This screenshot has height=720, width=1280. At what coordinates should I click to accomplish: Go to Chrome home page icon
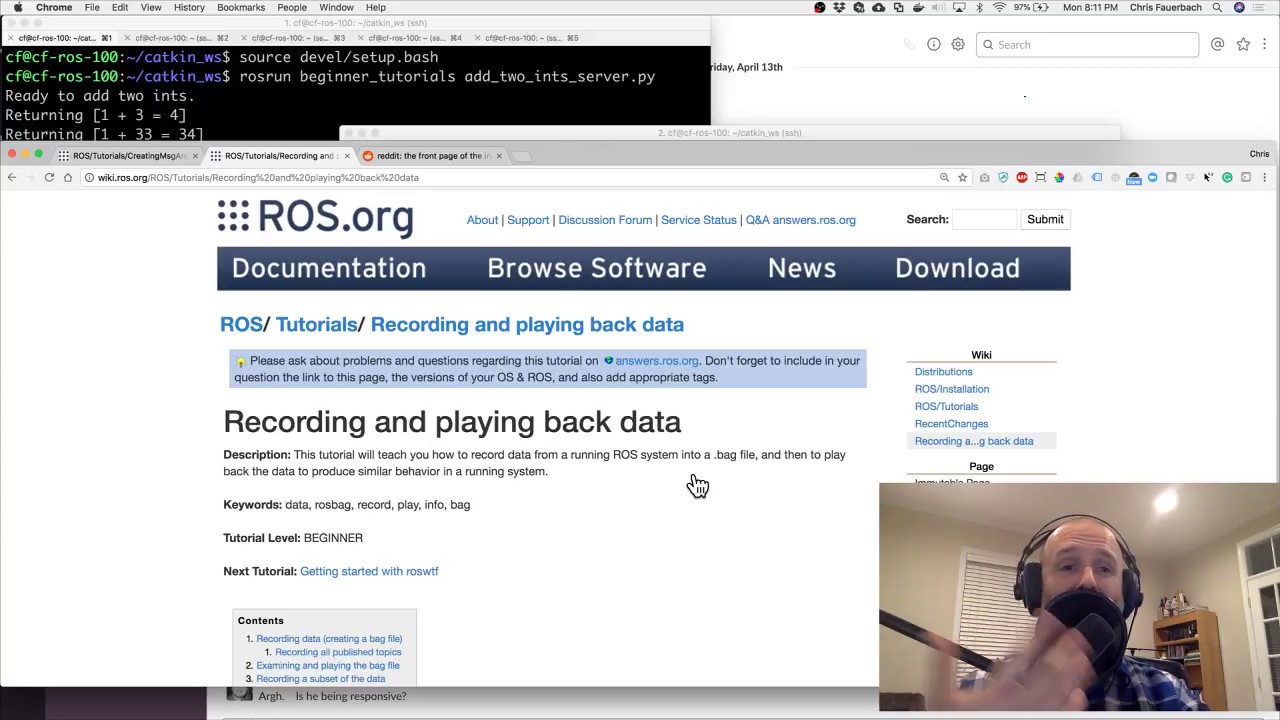pyautogui.click(x=68, y=177)
